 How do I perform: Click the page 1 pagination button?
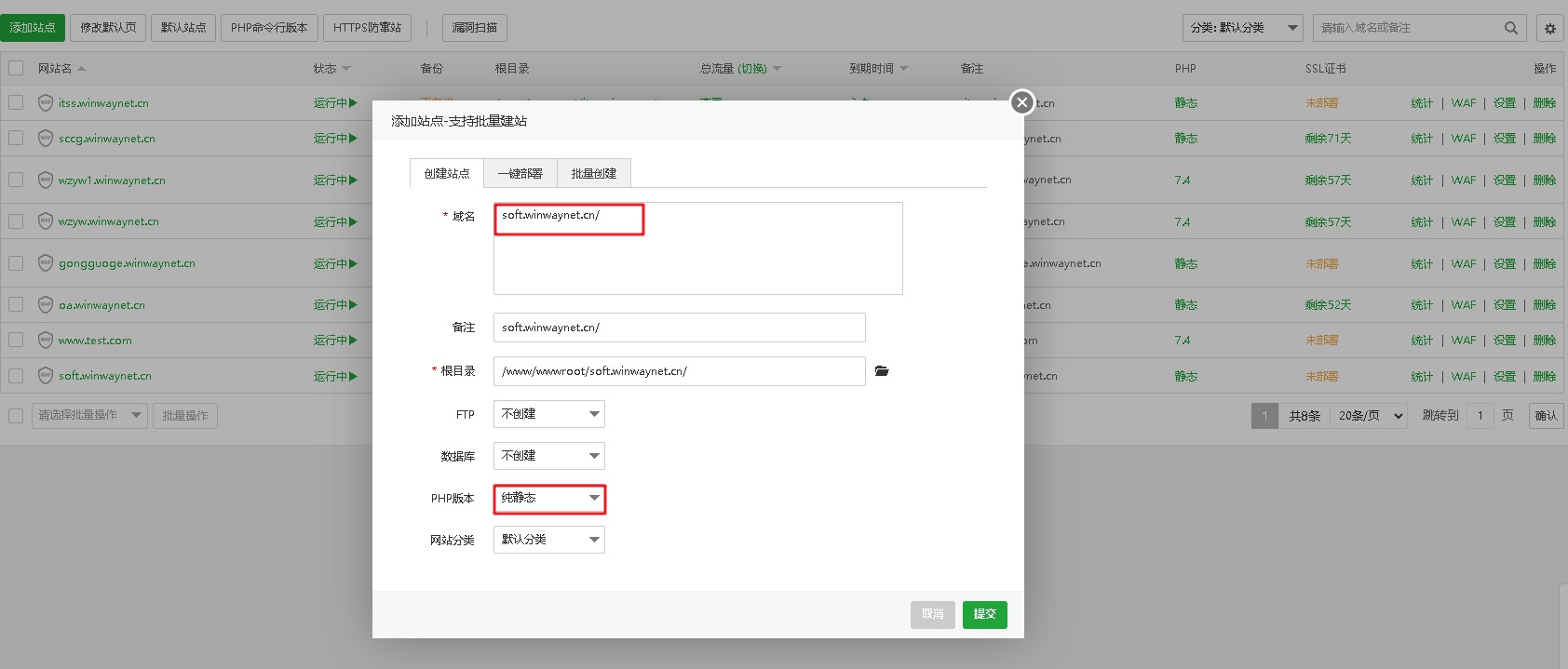pyautogui.click(x=1264, y=416)
